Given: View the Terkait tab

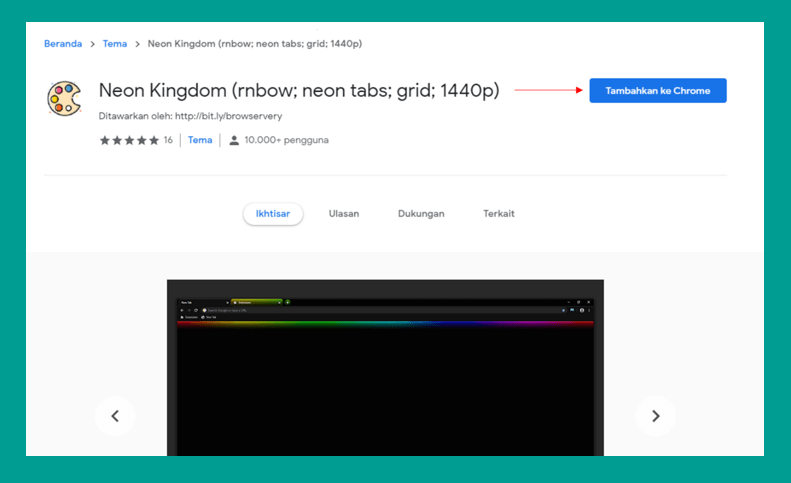Looking at the screenshot, I should [x=499, y=213].
